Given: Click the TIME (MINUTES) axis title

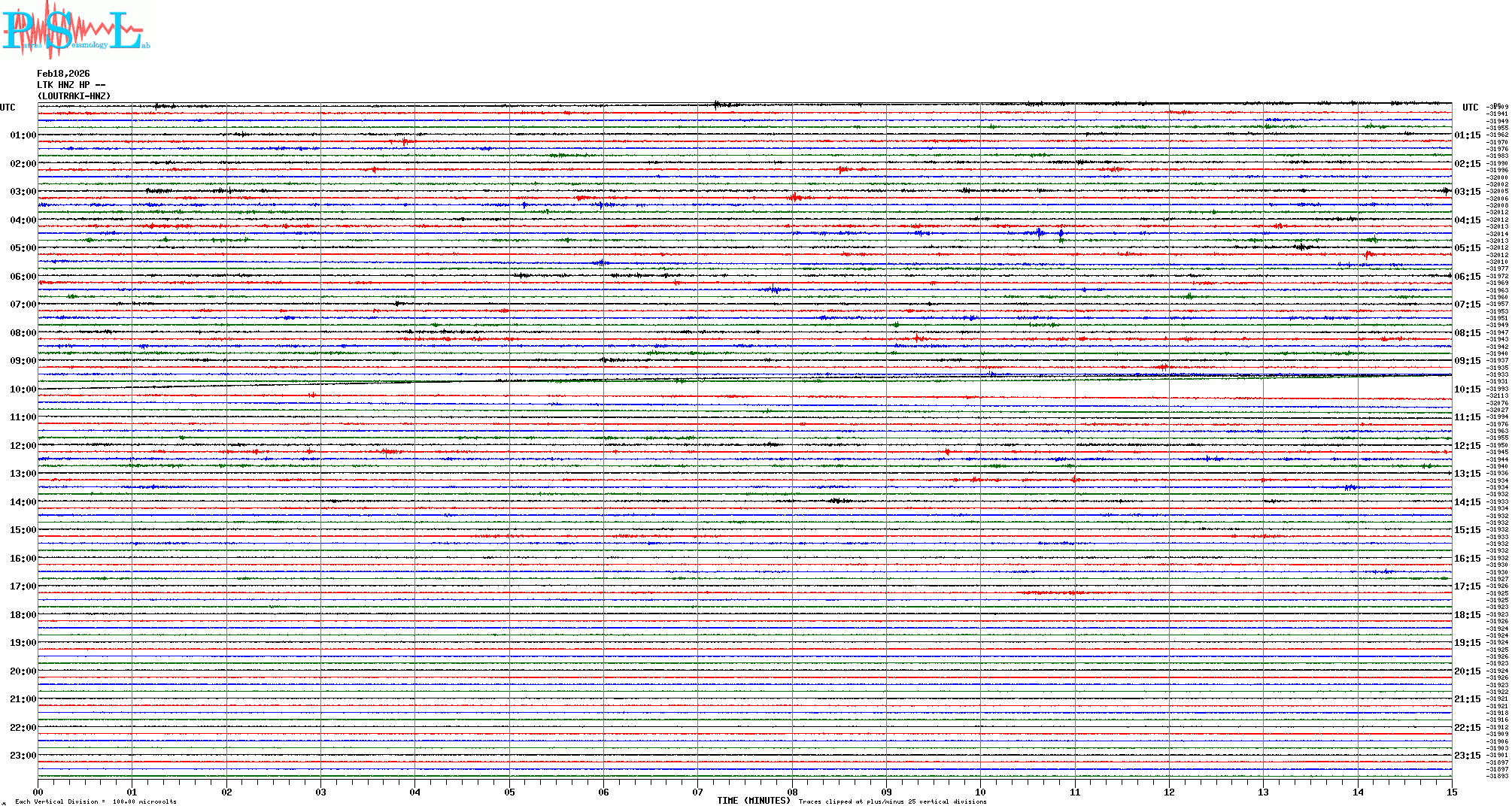Looking at the screenshot, I should point(754,801).
